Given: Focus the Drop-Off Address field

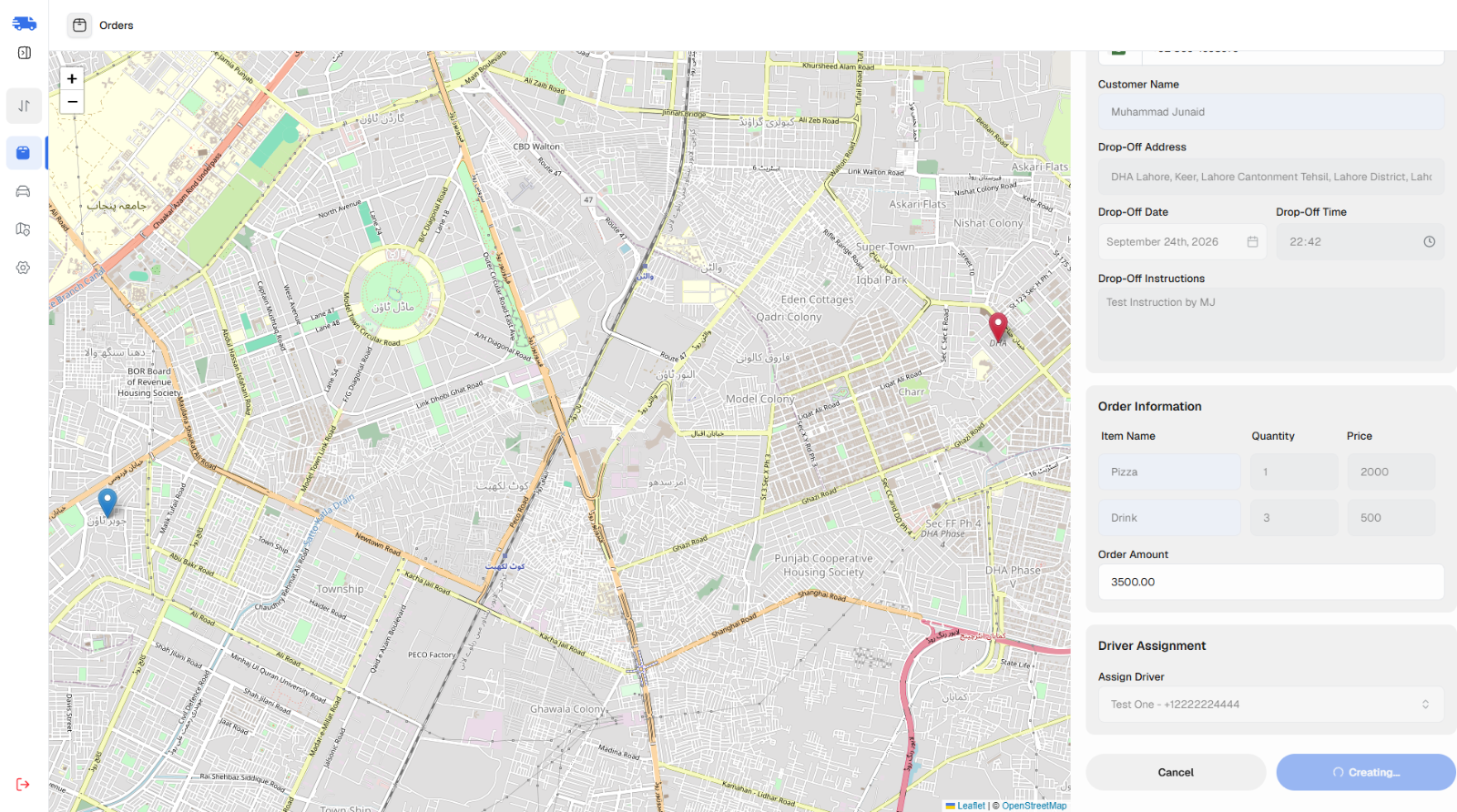Looking at the screenshot, I should (1271, 177).
